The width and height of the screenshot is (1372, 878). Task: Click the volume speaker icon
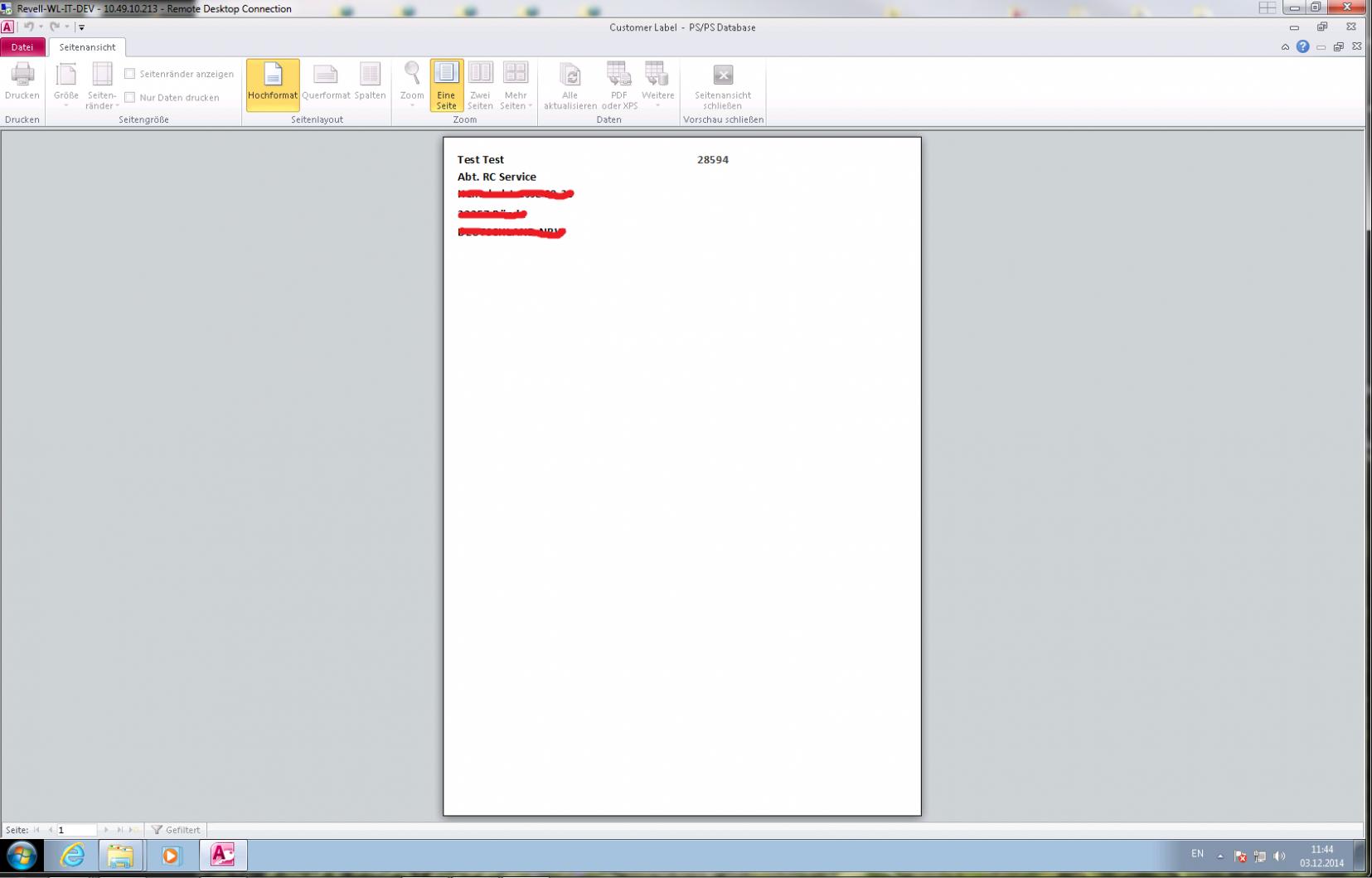click(1279, 856)
